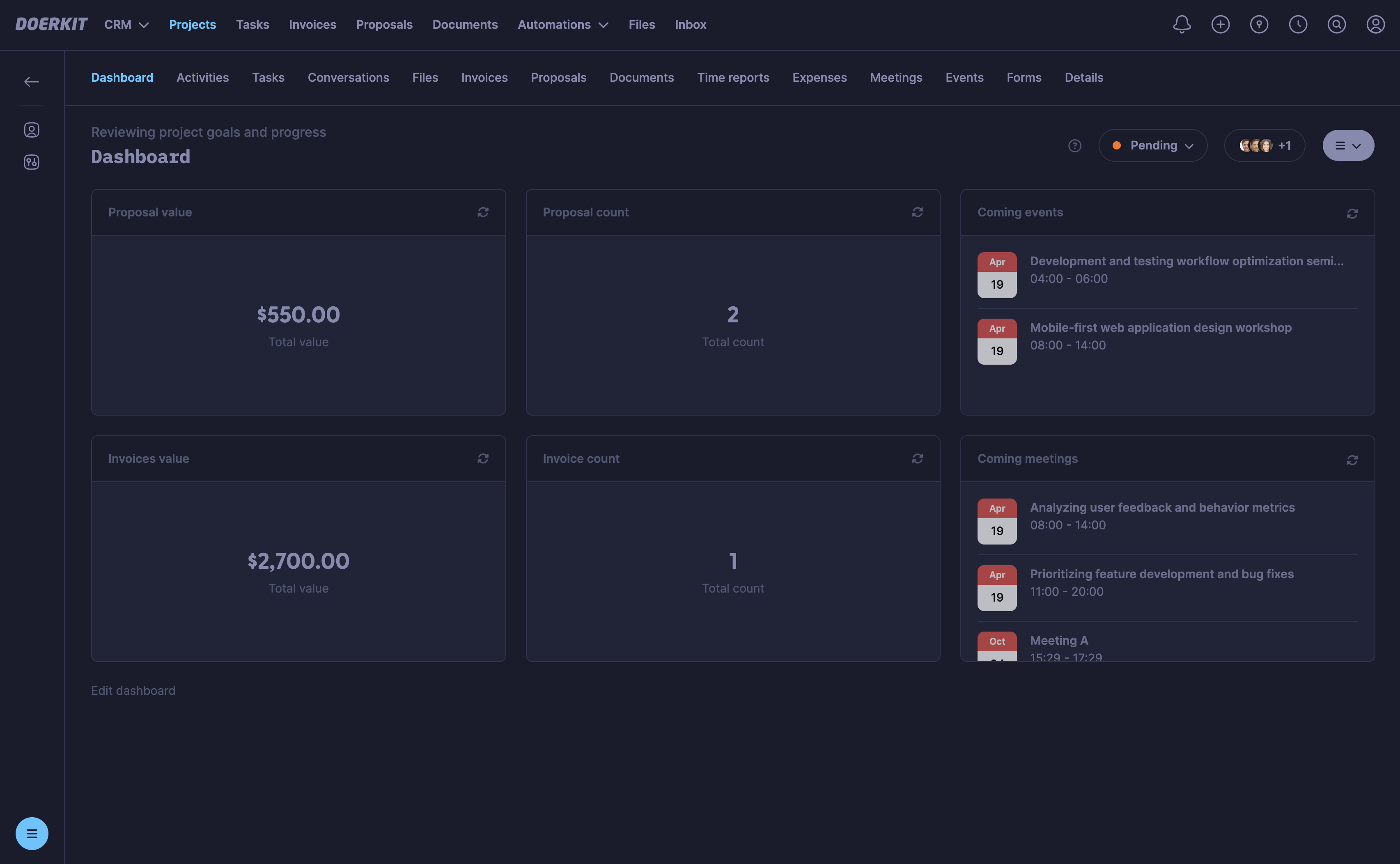Refresh the Coming events widget
The image size is (1400, 864).
coord(1352,213)
